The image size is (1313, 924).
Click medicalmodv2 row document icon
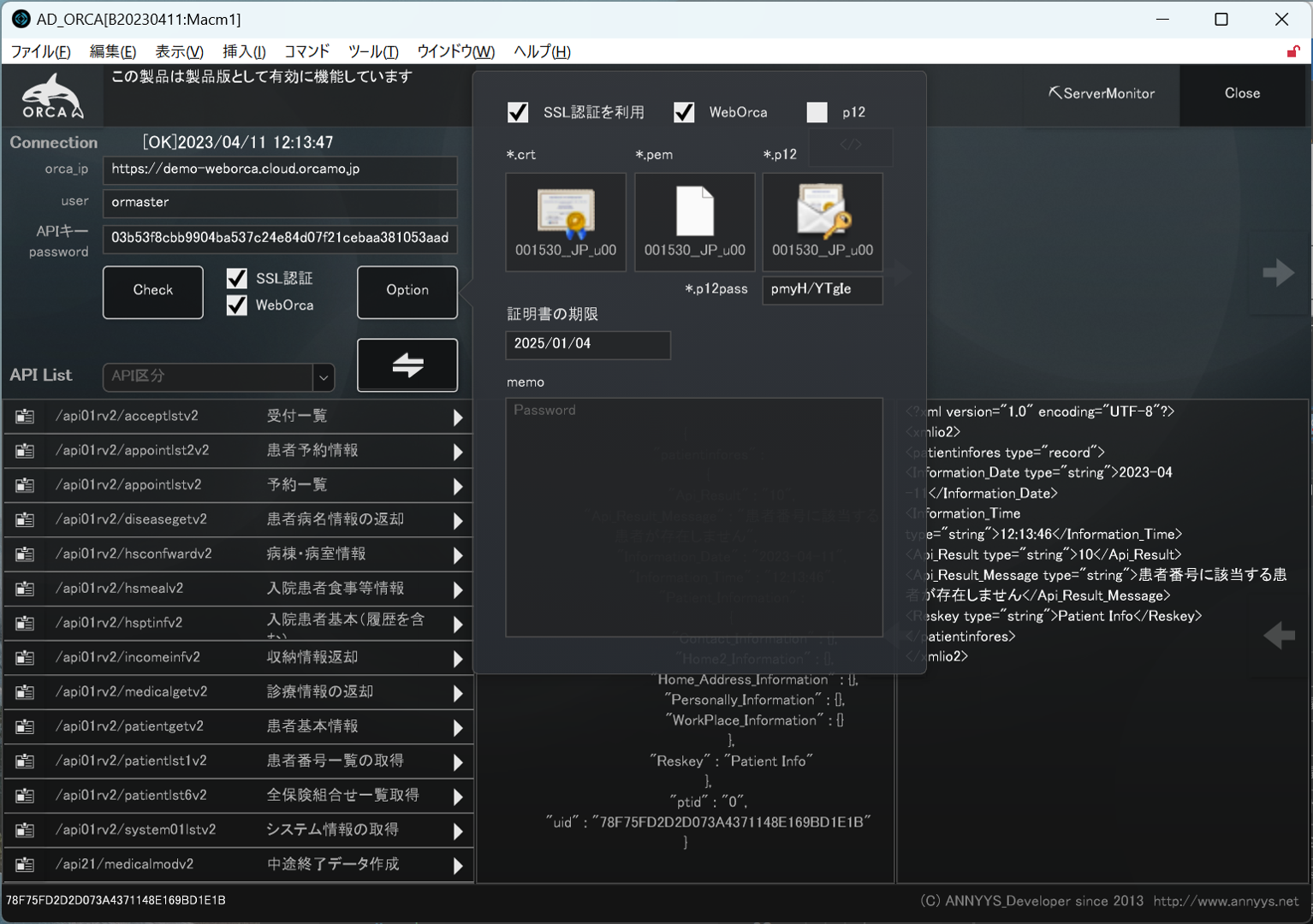pyautogui.click(x=25, y=865)
